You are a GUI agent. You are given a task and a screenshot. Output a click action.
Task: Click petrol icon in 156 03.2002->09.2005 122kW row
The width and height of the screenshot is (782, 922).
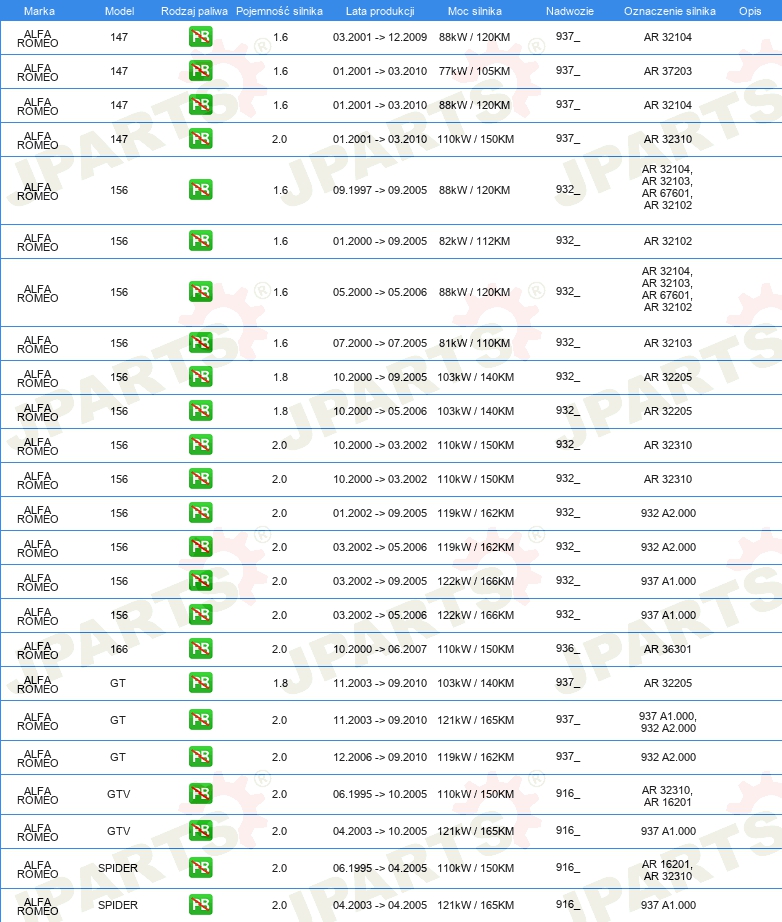point(200,581)
